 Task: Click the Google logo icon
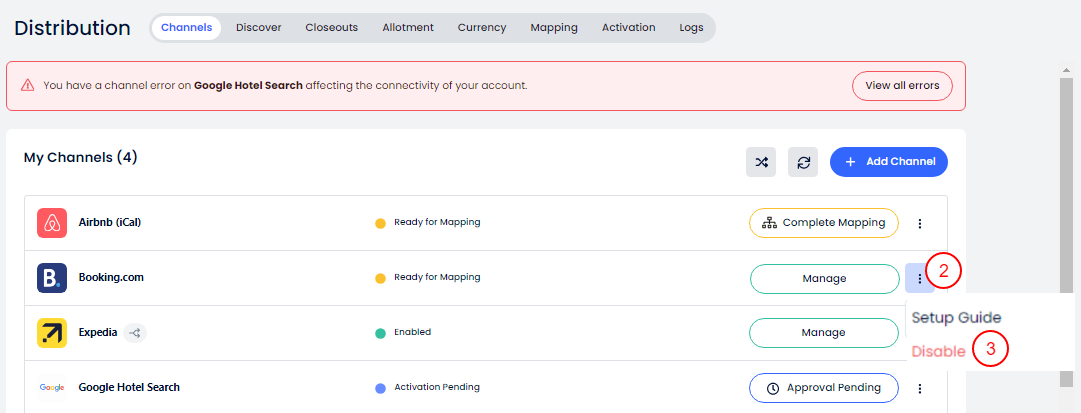(x=52, y=387)
